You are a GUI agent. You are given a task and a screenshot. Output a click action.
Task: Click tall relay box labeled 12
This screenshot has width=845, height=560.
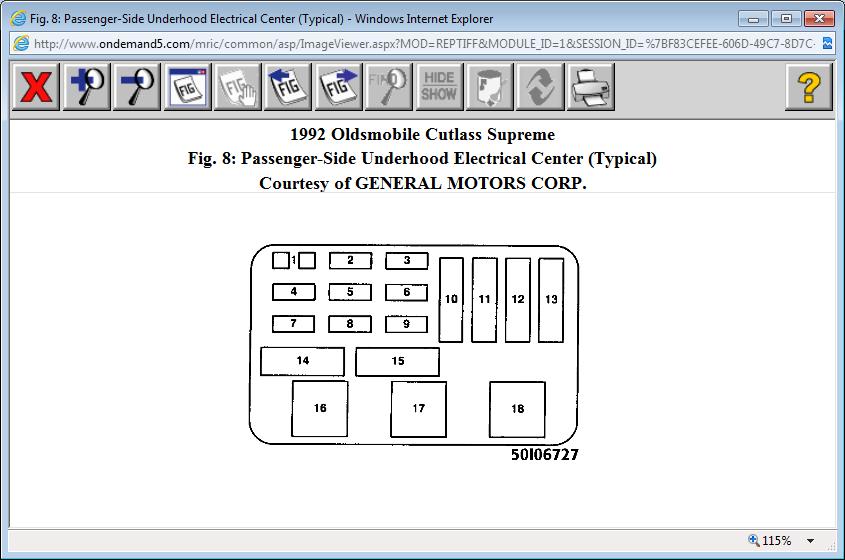[x=518, y=300]
